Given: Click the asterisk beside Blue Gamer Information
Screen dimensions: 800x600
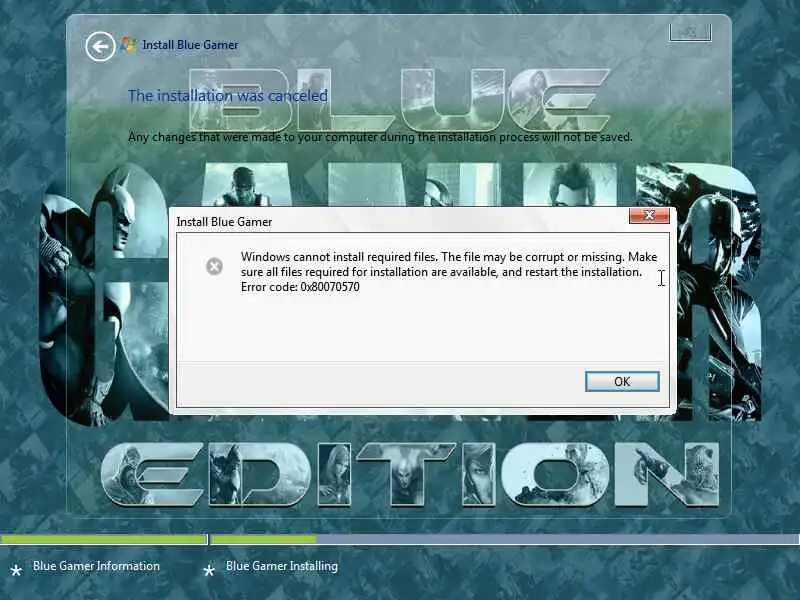Looking at the screenshot, I should pos(16,570).
